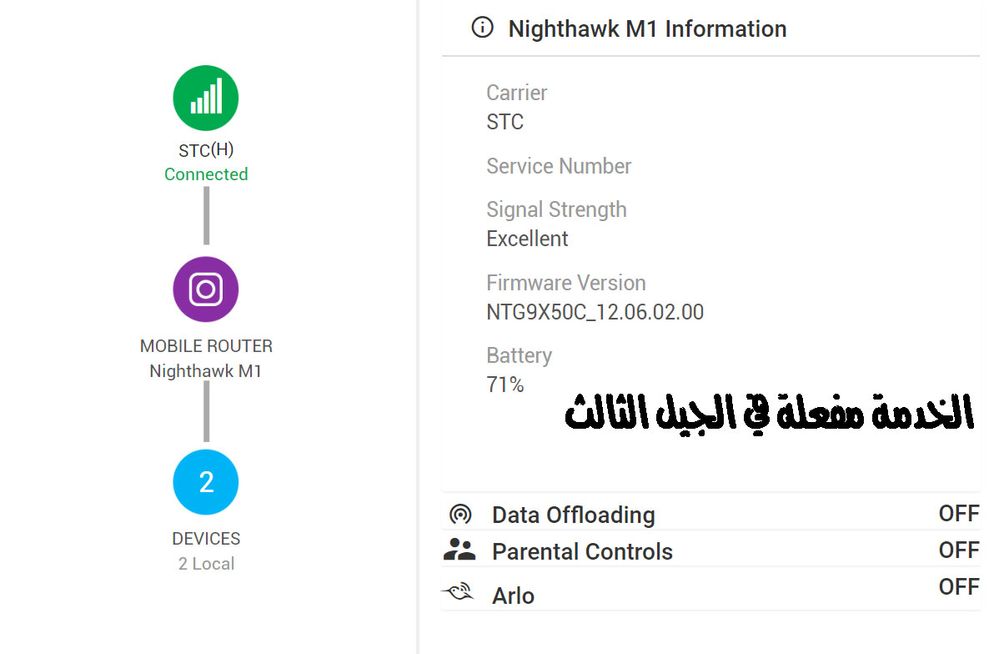
Task: Toggle the Data Offloading OFF status
Action: click(x=958, y=513)
